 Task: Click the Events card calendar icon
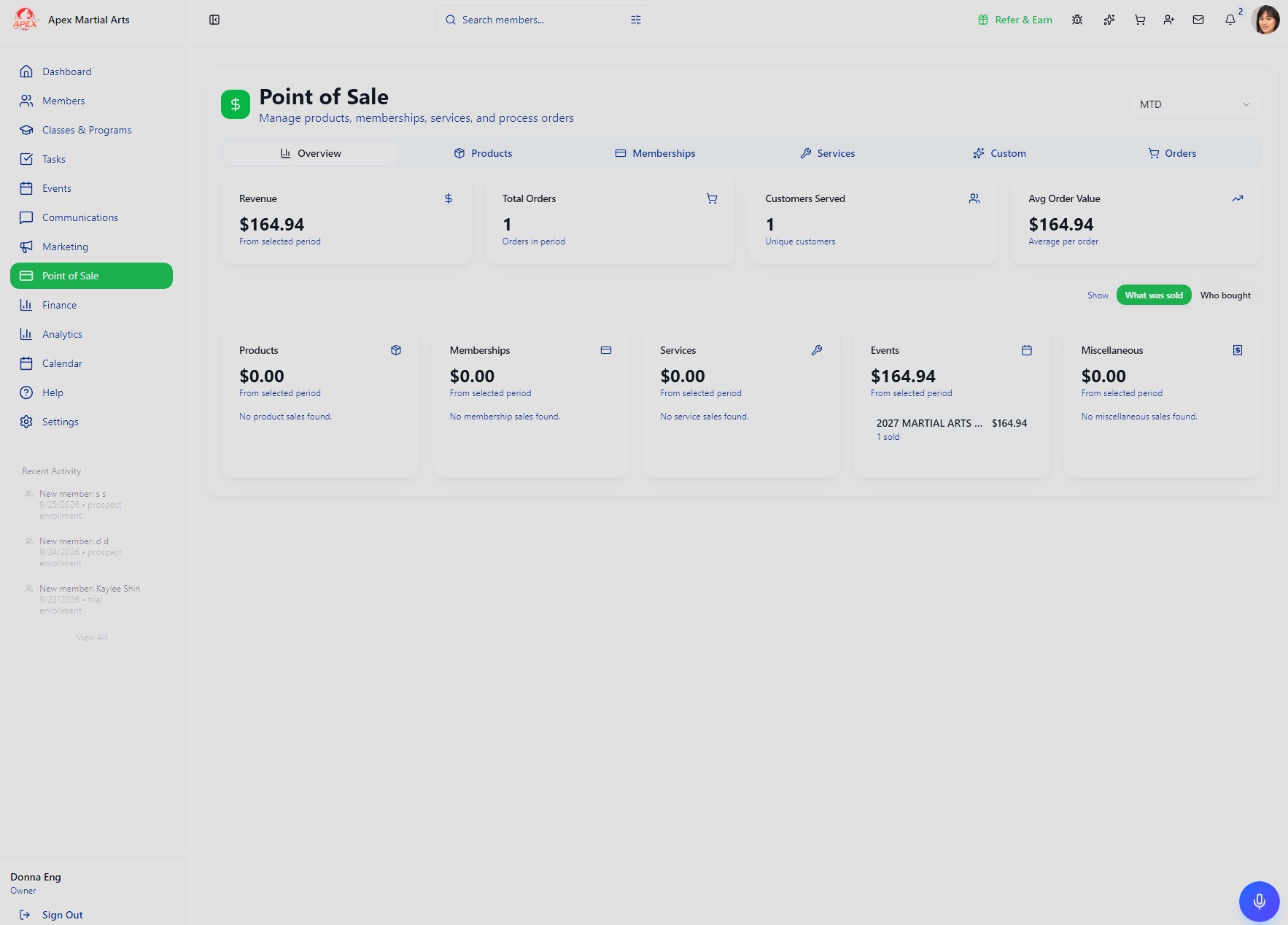1027,350
